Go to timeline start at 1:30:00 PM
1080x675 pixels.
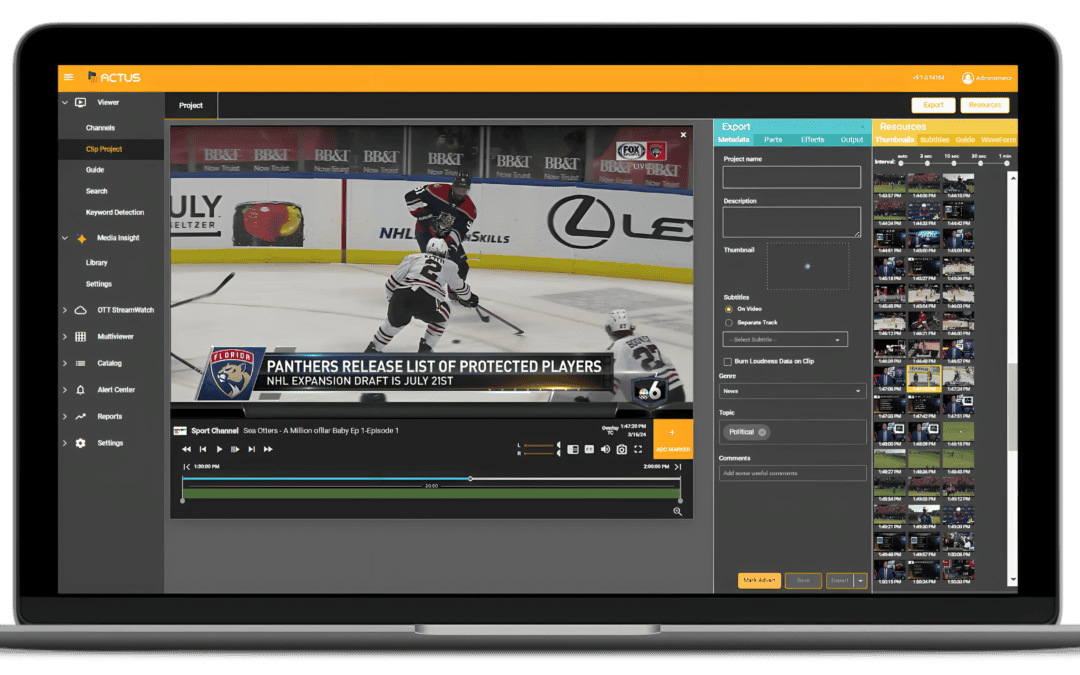pos(187,466)
